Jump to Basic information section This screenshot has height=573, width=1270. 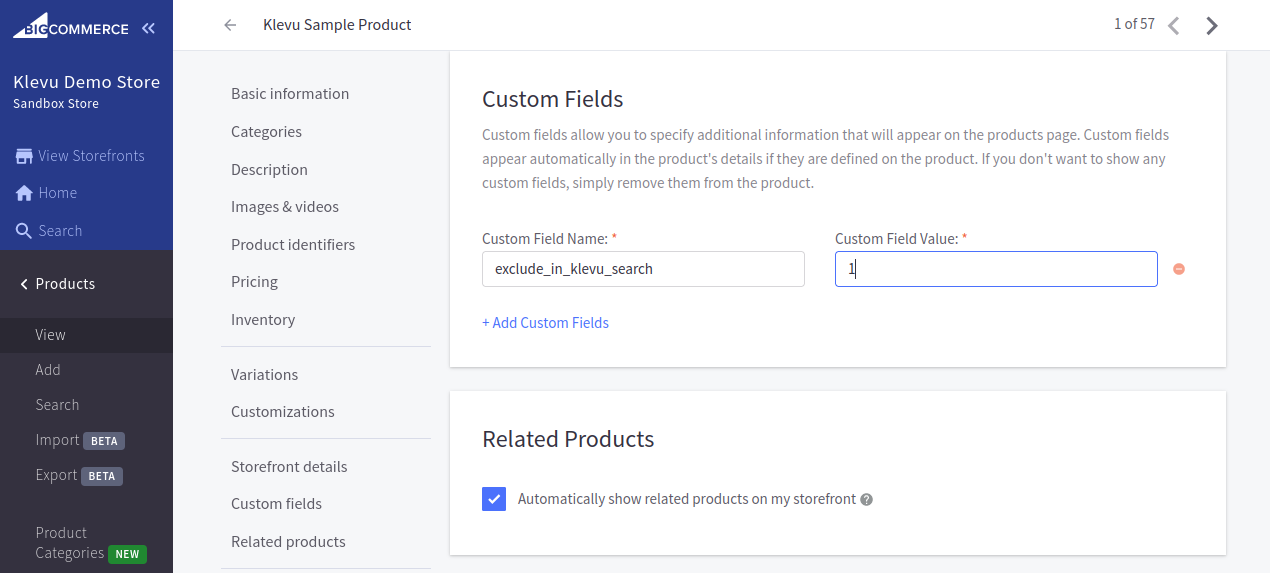click(290, 94)
